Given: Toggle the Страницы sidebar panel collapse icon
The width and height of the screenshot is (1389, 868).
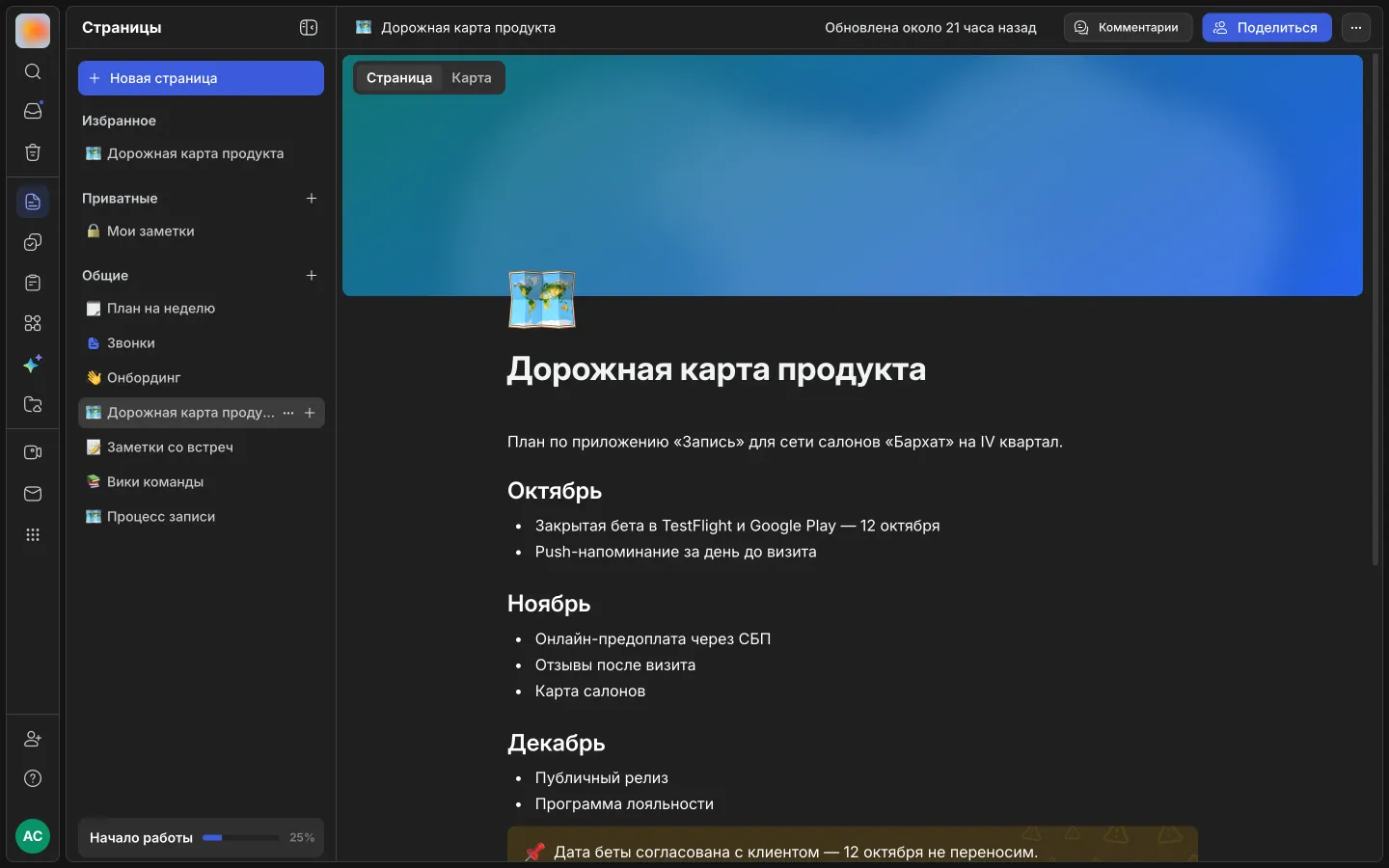Looking at the screenshot, I should 309,28.
